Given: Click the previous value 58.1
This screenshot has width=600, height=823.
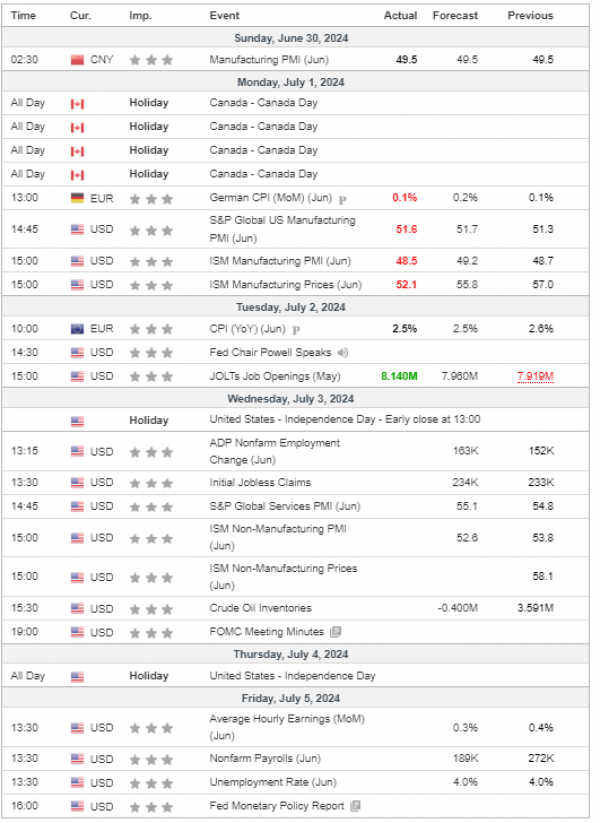Looking at the screenshot, I should pyautogui.click(x=543, y=577).
